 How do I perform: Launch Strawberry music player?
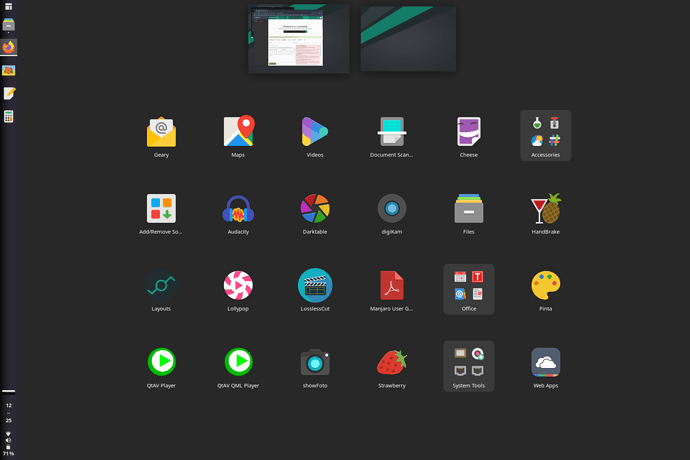tap(392, 367)
